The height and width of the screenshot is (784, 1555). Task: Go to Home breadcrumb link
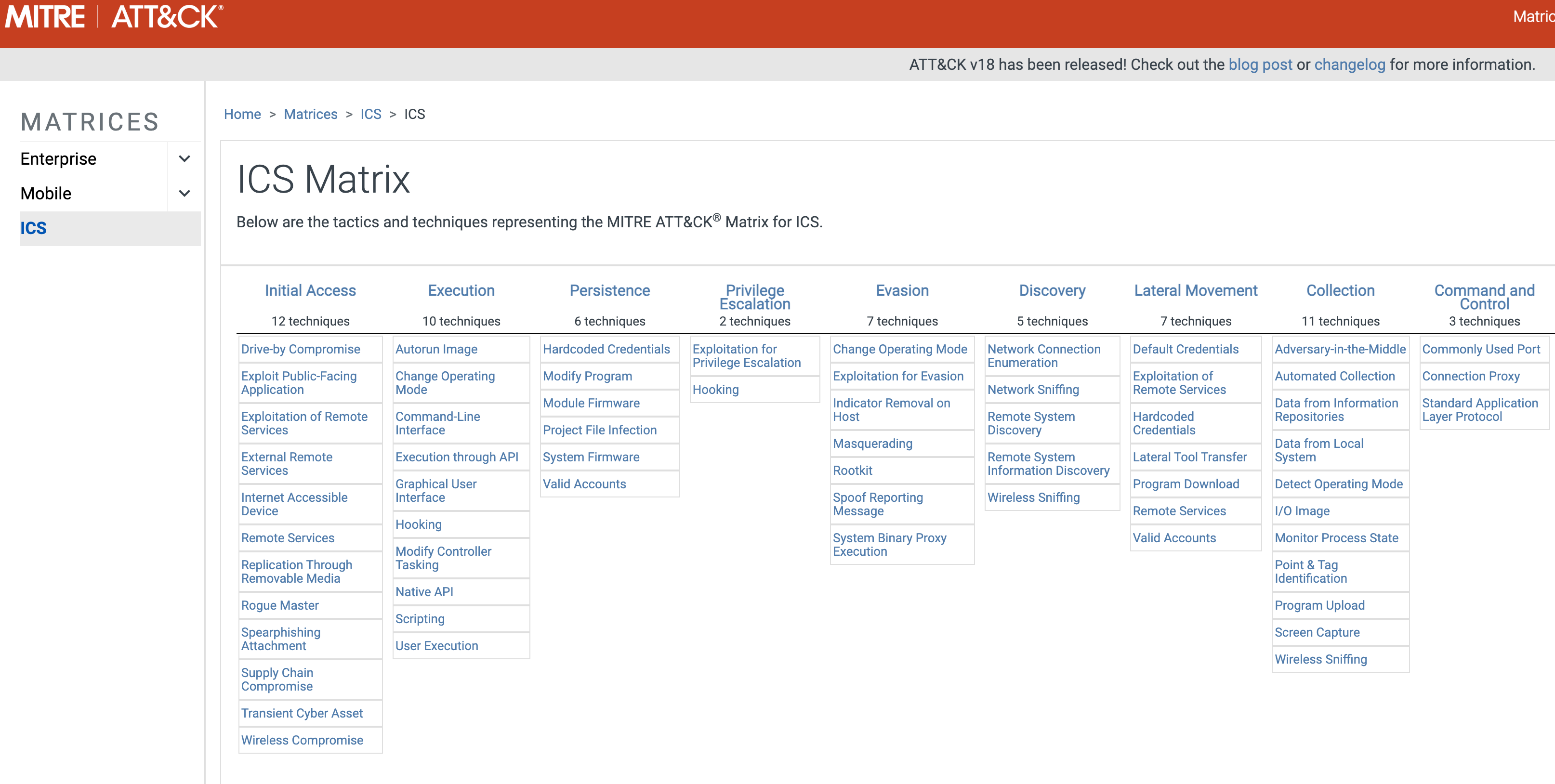[242, 114]
